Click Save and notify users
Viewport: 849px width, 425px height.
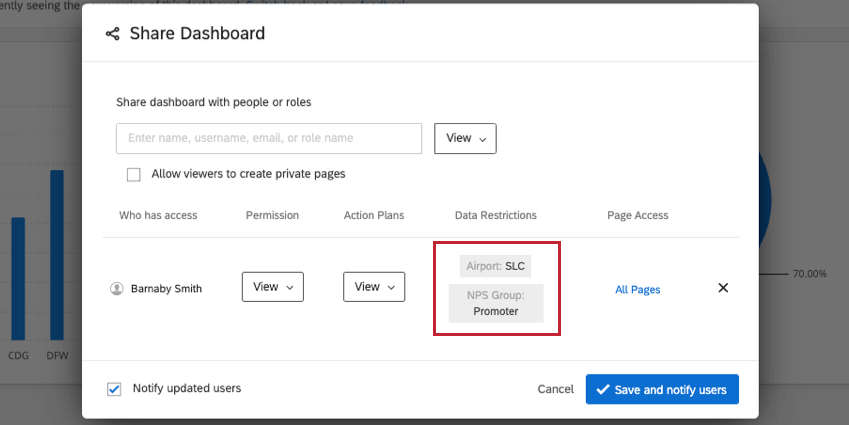pos(662,389)
